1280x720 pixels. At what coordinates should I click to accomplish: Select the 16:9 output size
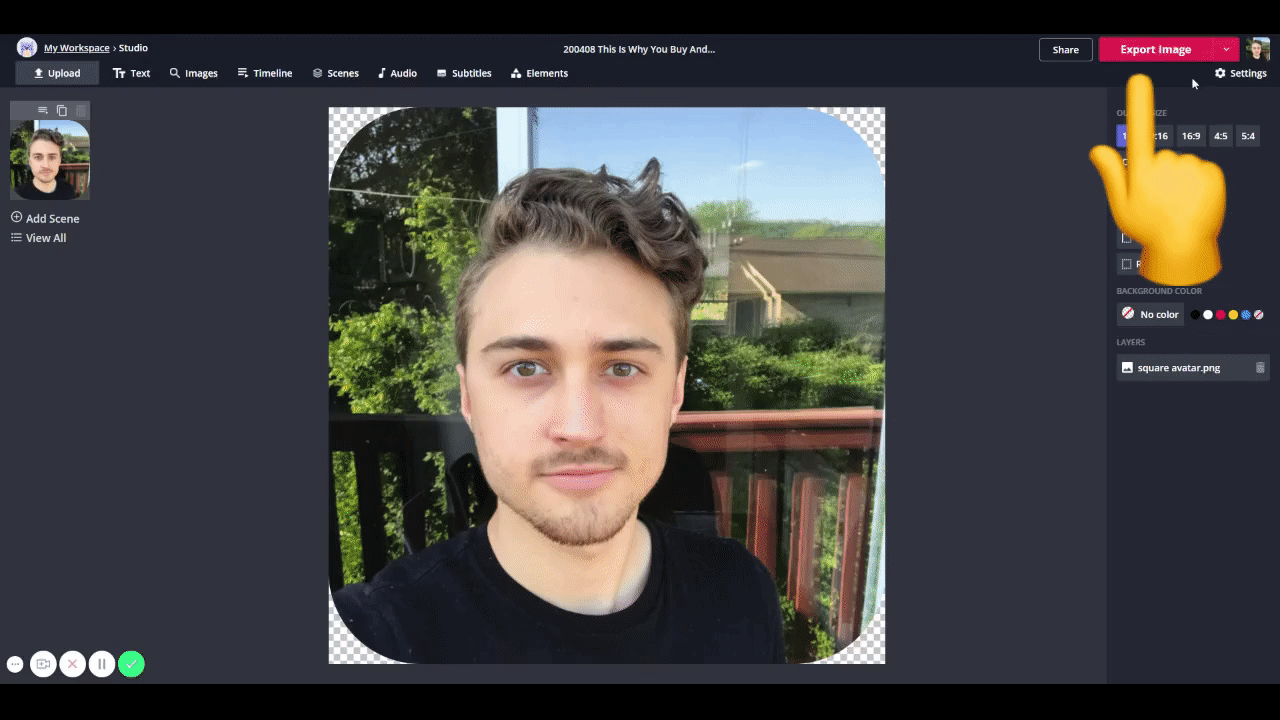1190,136
